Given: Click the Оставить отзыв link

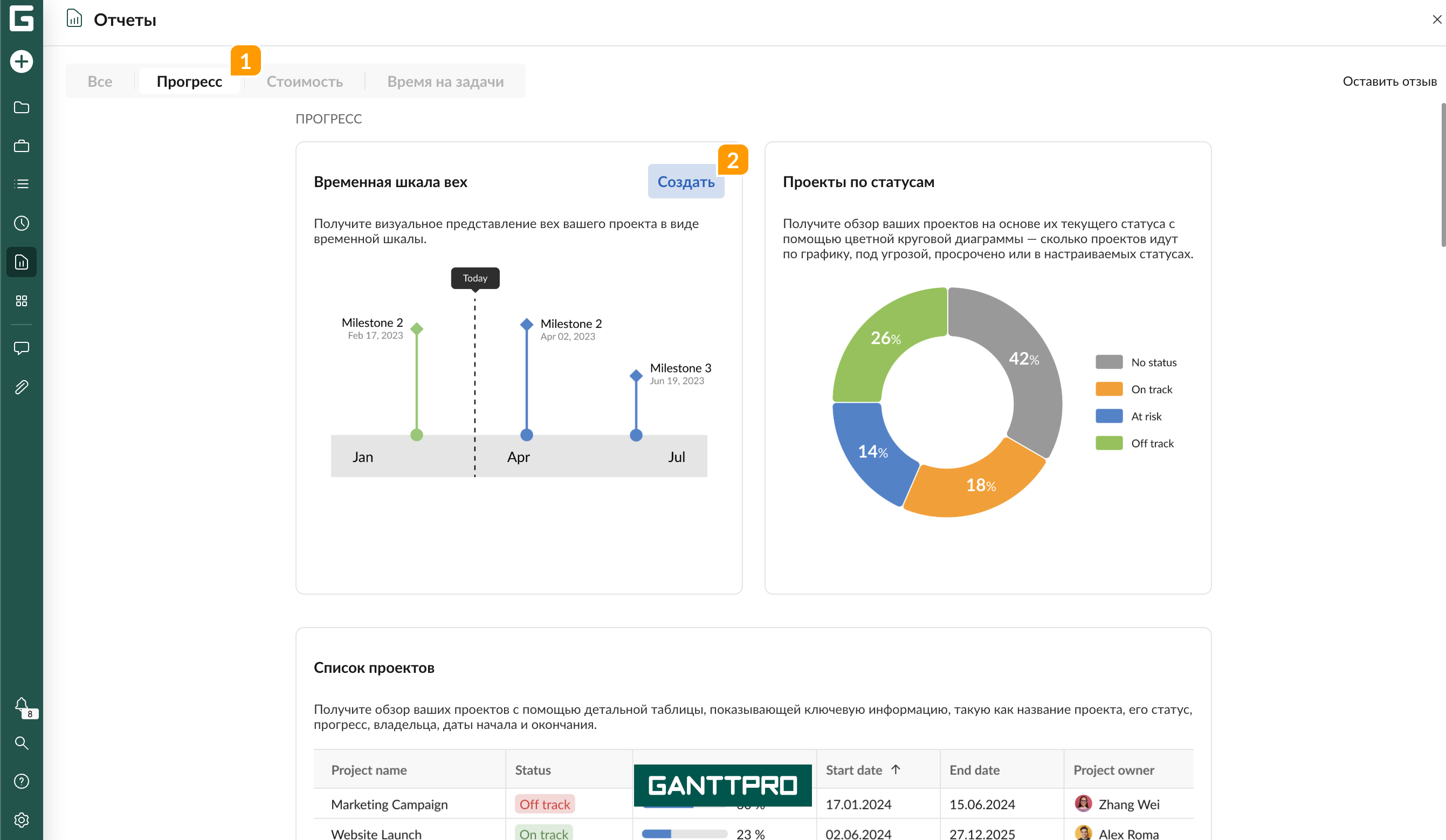Looking at the screenshot, I should [1389, 81].
